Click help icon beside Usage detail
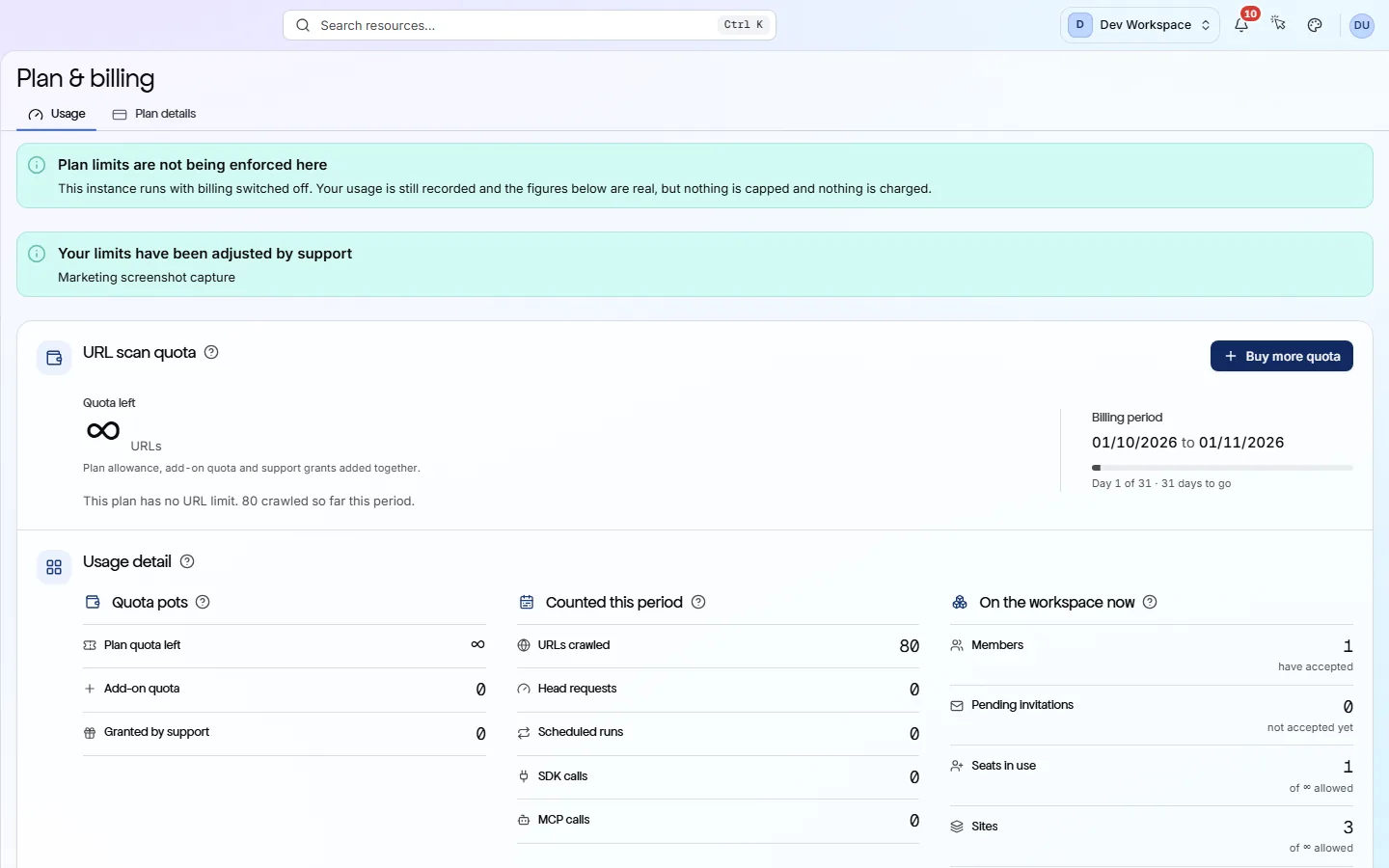Screen dimensions: 1389x868 tap(187, 561)
